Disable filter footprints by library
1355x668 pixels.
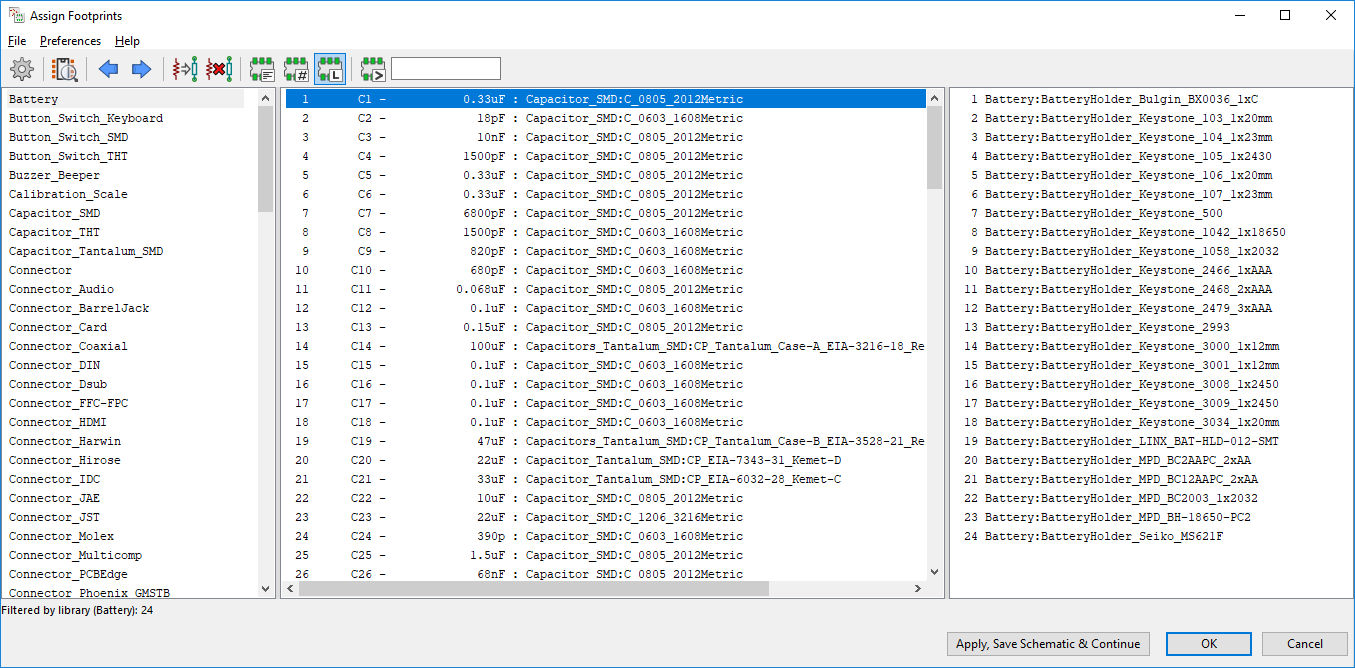click(x=329, y=69)
